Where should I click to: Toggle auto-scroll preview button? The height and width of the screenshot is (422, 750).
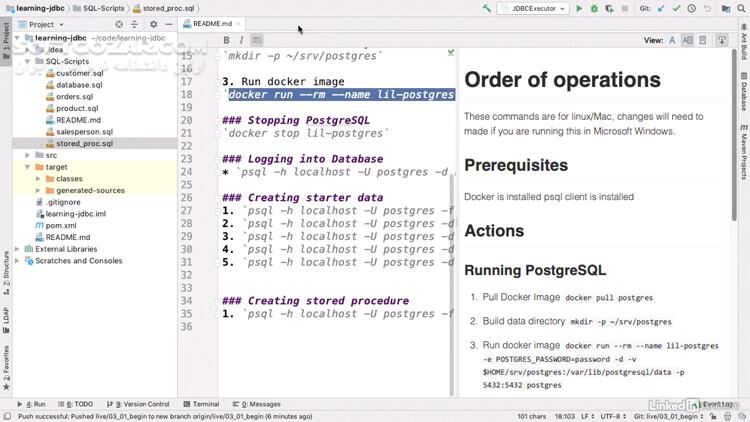click(722, 40)
